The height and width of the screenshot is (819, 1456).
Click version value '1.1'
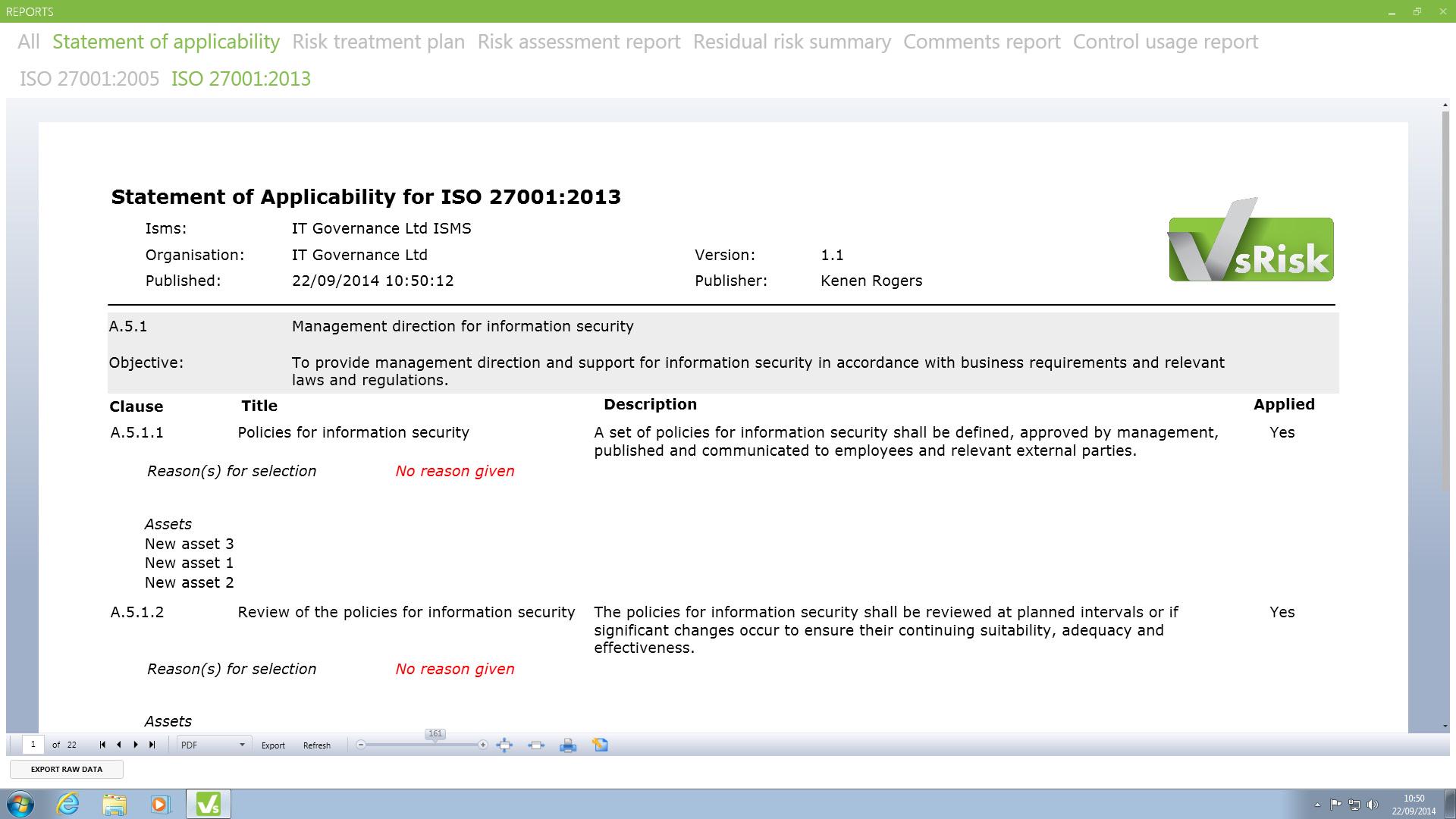[832, 256]
